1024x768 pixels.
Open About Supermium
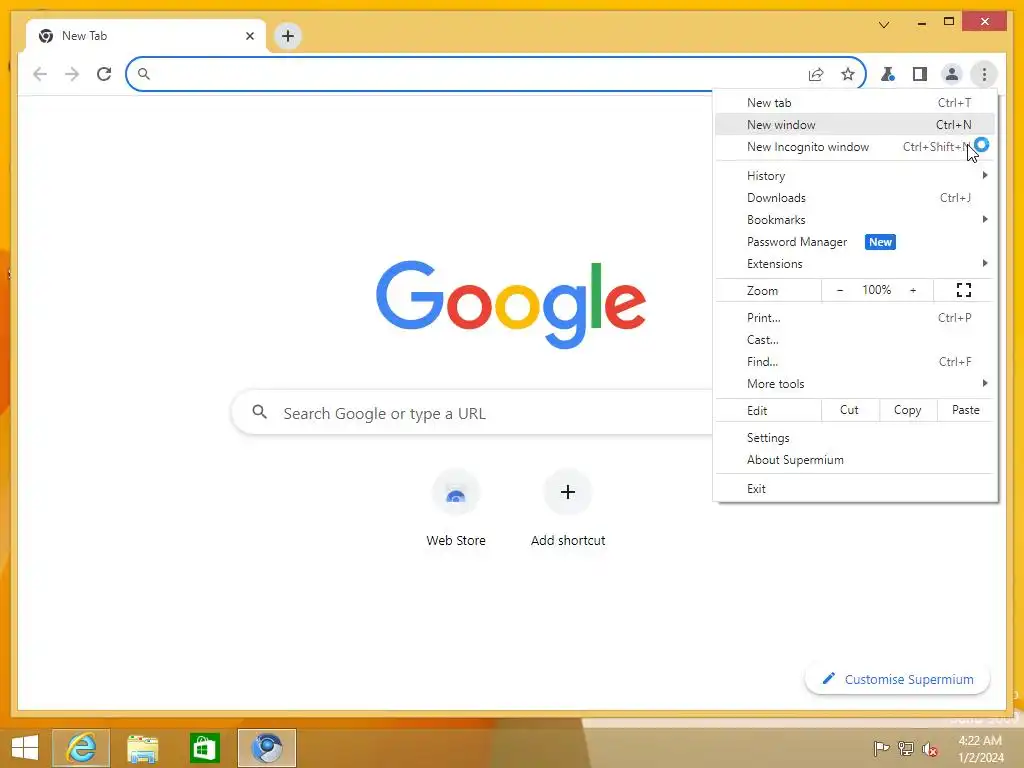[x=855, y=460]
